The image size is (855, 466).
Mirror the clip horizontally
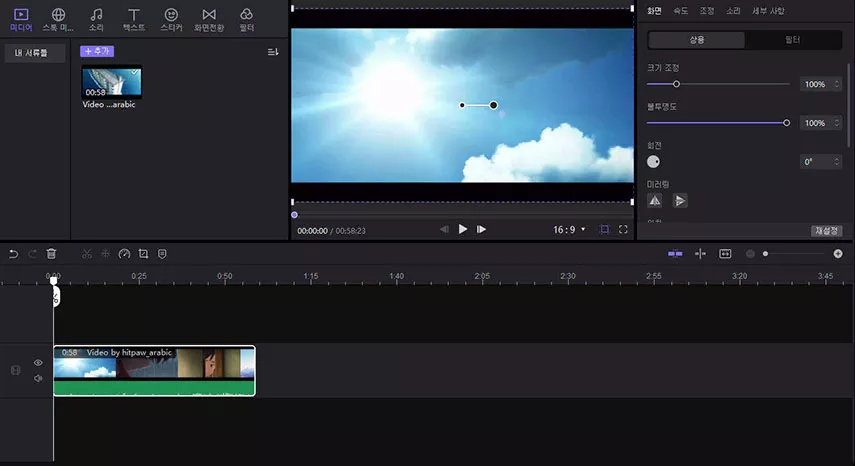[x=655, y=201]
